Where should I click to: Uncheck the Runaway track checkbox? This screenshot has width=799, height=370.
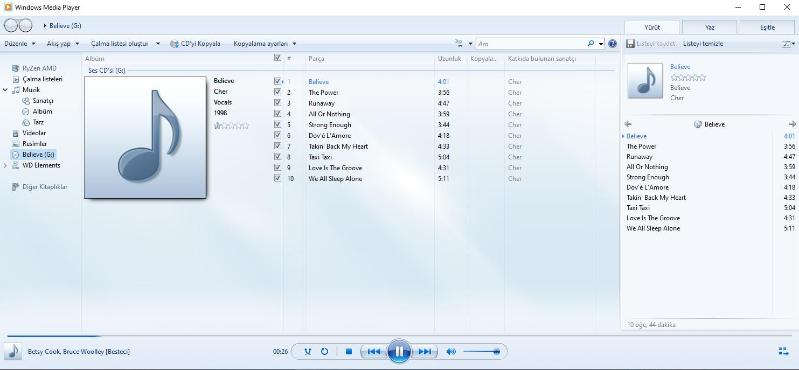pos(277,102)
